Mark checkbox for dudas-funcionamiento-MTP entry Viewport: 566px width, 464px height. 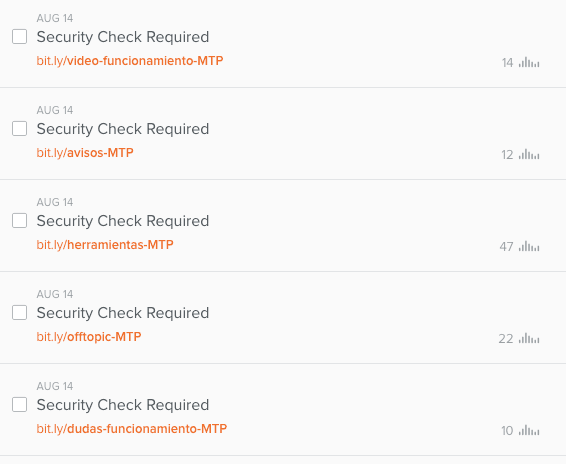coord(19,405)
